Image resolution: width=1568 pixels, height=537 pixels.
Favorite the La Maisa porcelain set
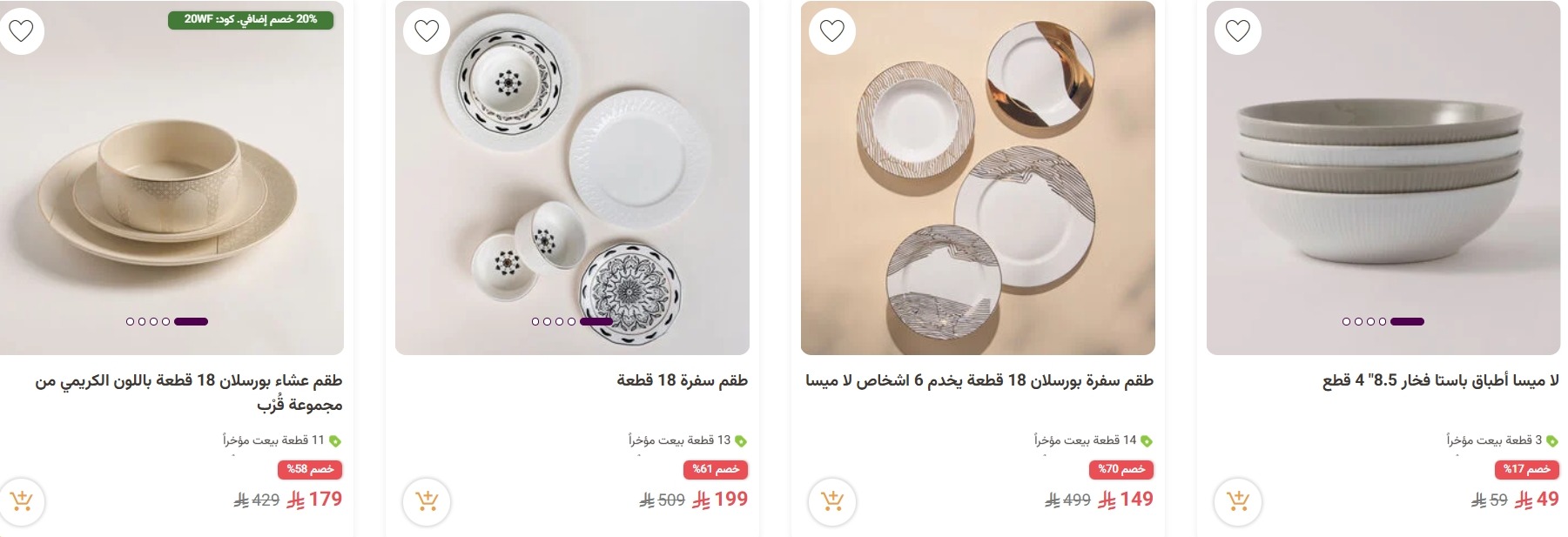coord(832,30)
